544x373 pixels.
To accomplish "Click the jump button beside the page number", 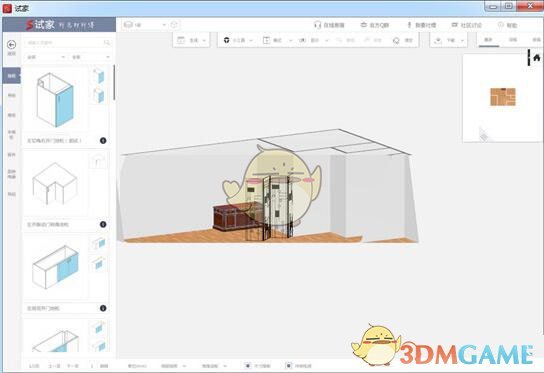I will point(104,366).
